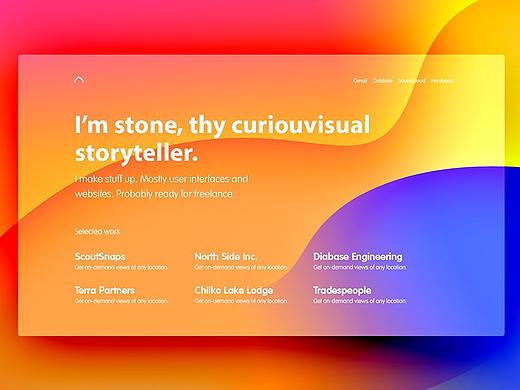Open the Tradespeople project

[x=342, y=290]
